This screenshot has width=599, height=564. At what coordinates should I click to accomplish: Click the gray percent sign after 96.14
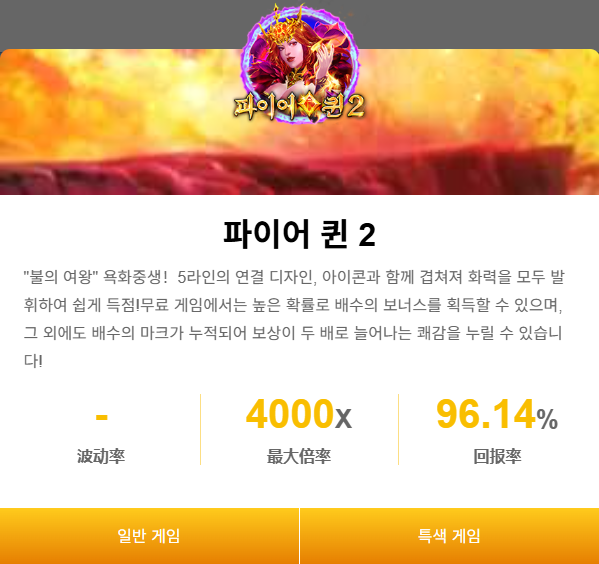pyautogui.click(x=547, y=419)
